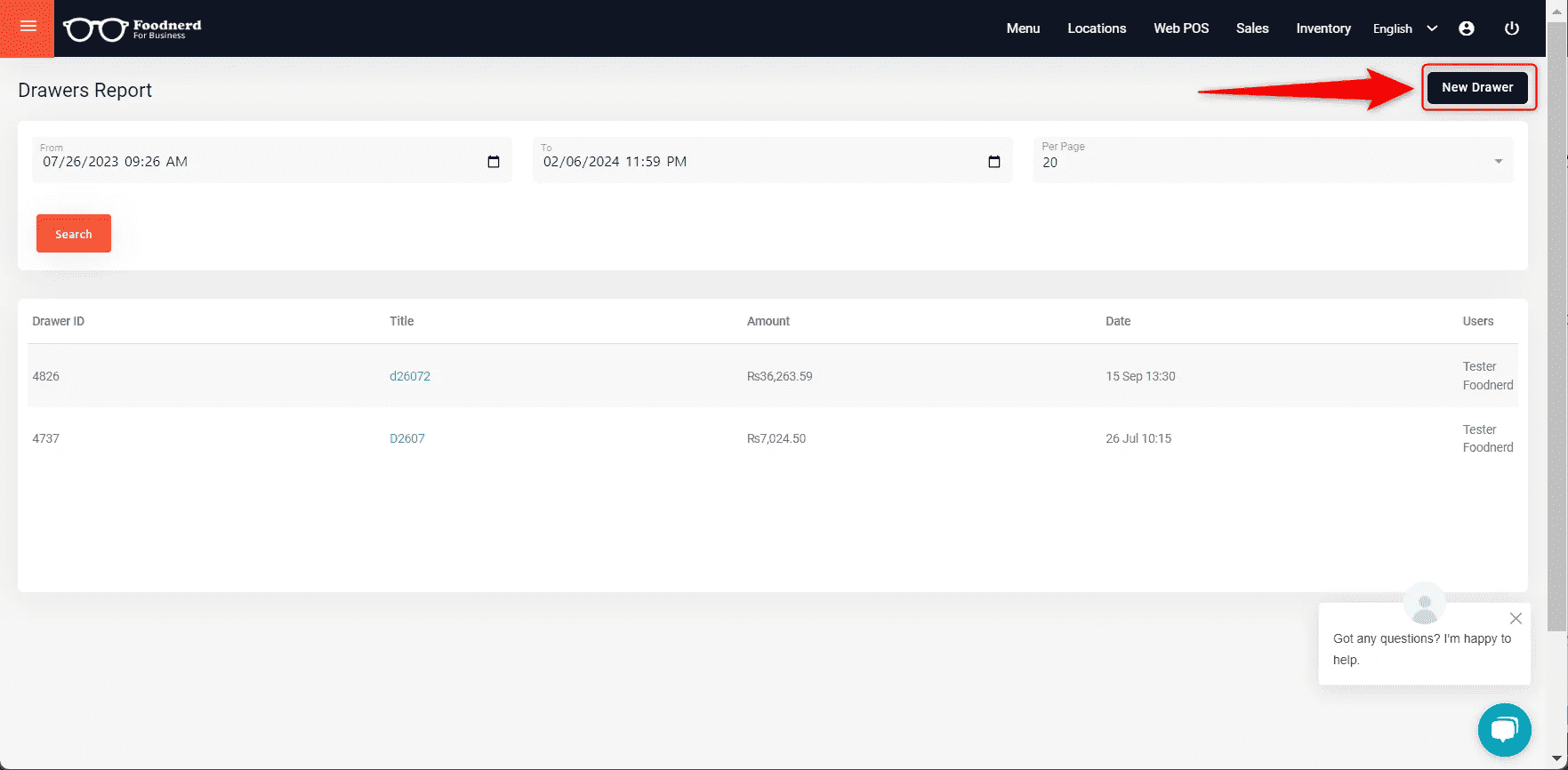Click the Title column header
Viewport: 1568px width, 770px height.
(402, 321)
